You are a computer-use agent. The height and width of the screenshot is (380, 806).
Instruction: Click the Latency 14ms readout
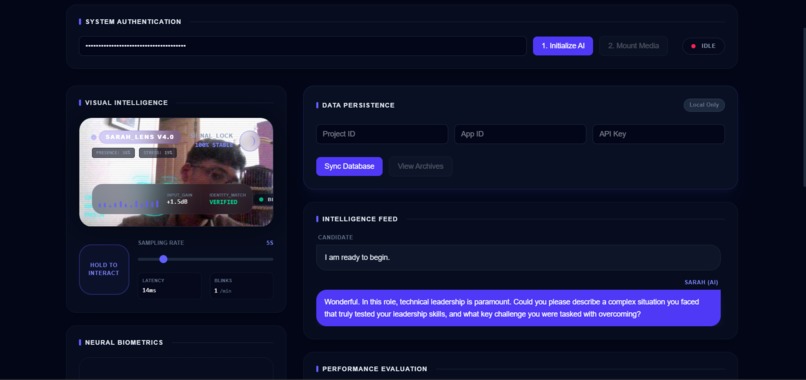click(170, 285)
